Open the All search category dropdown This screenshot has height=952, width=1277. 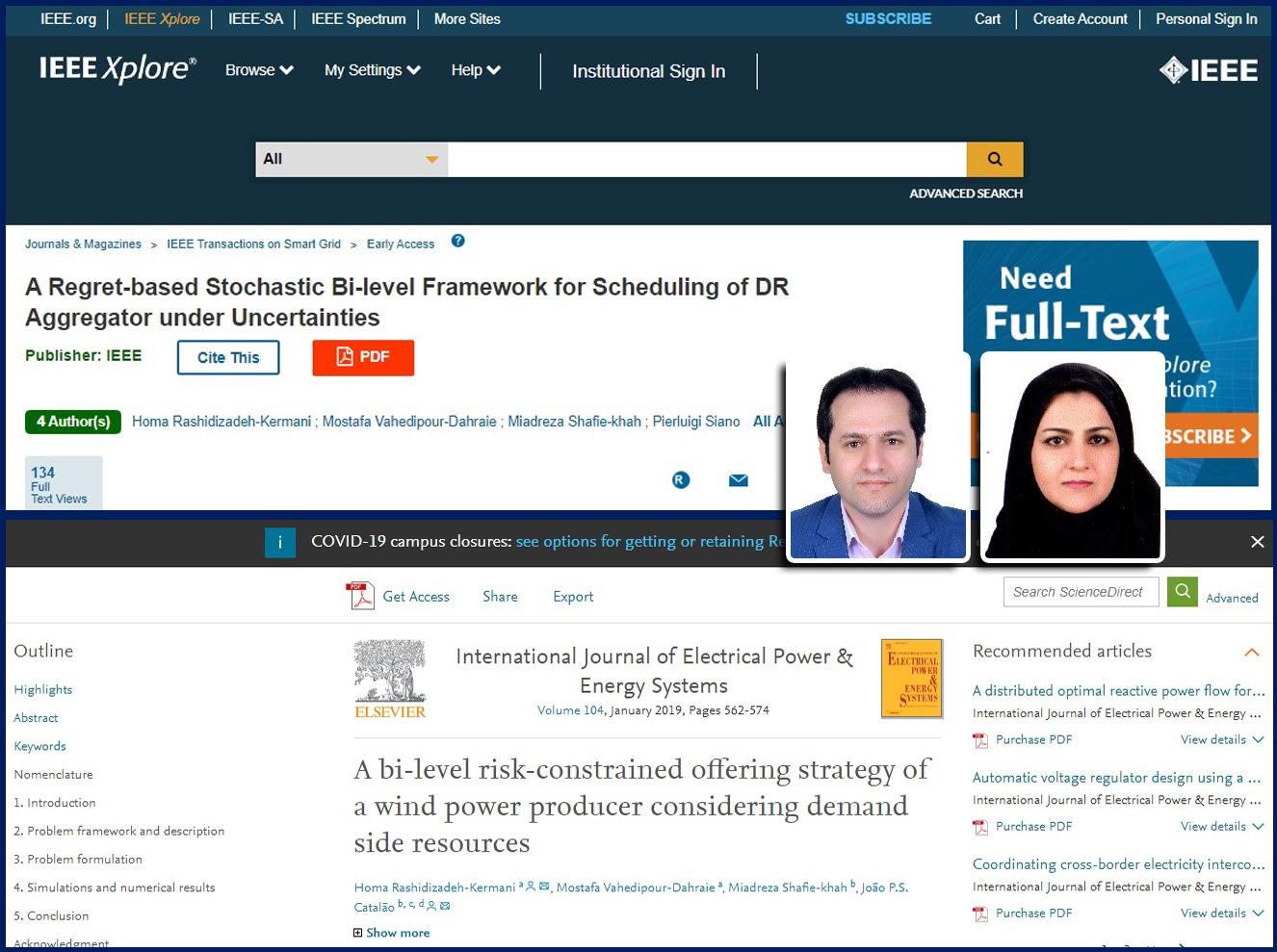tap(351, 160)
